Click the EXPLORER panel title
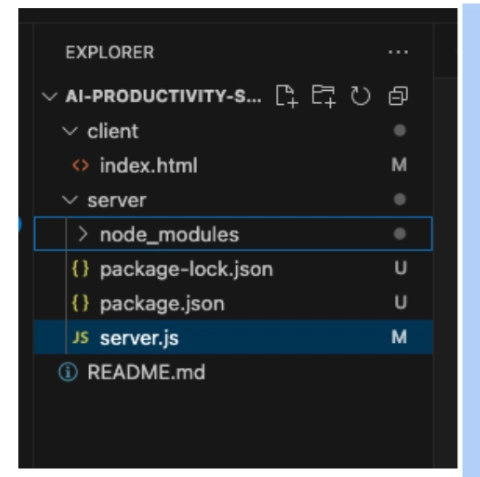Viewport: 480px width, 477px height. tap(110, 52)
